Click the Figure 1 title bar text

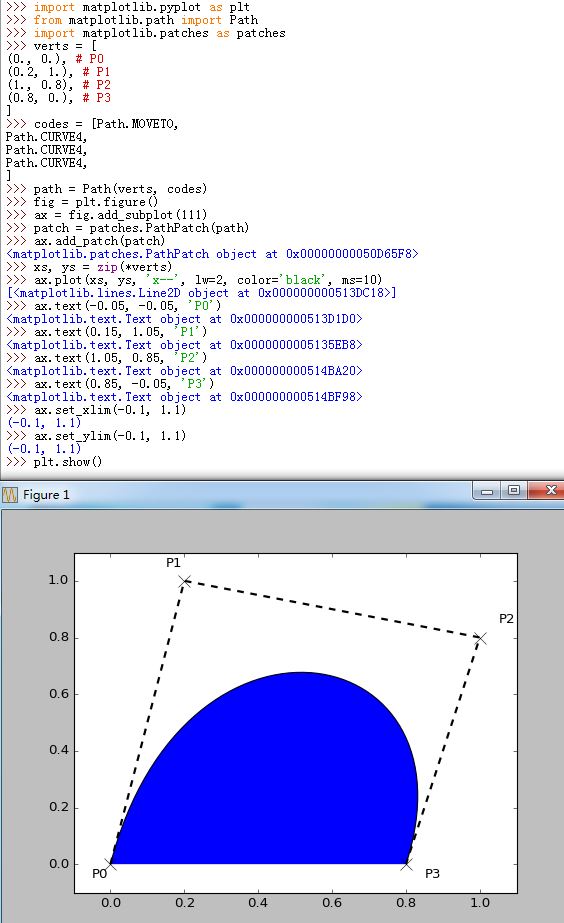click(46, 495)
